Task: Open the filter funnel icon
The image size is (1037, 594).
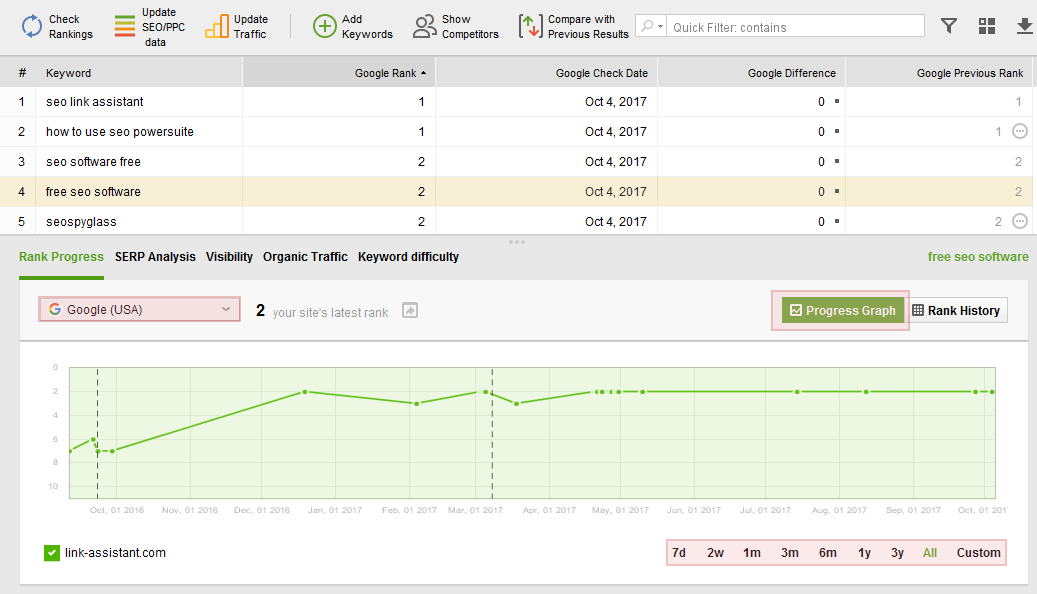Action: tap(949, 26)
